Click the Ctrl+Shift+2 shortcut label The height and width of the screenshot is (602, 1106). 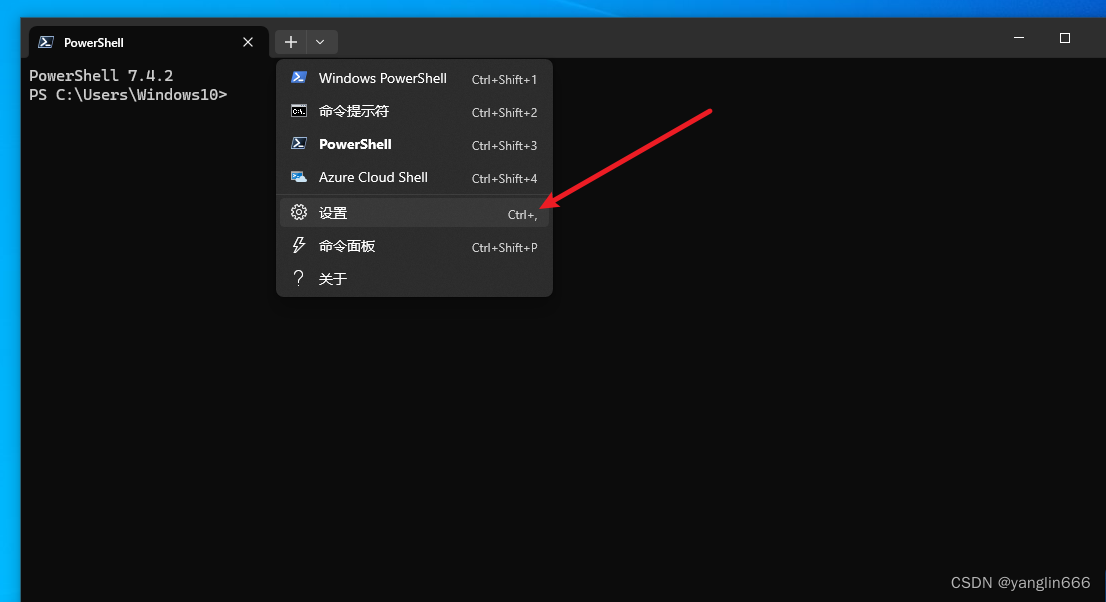pos(504,113)
